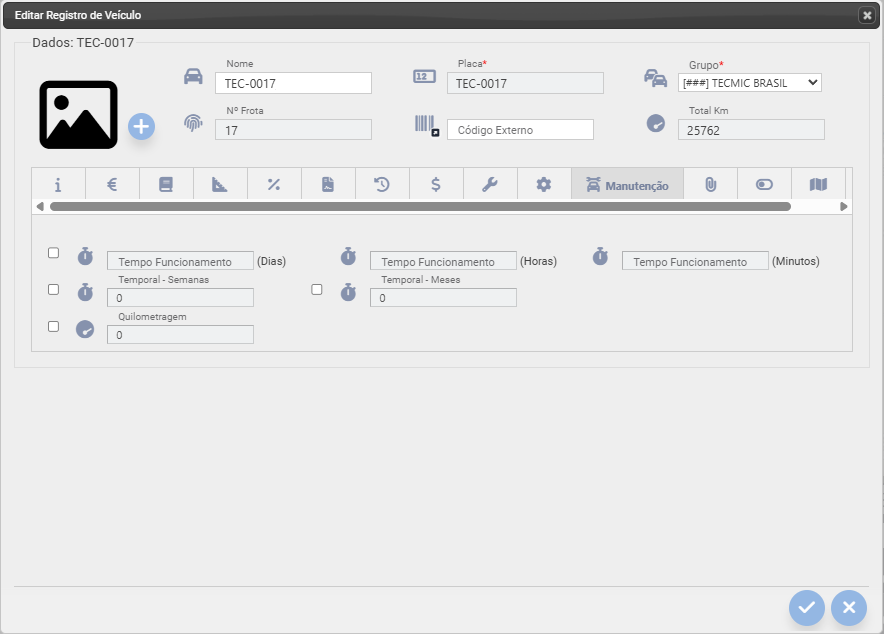Open the info tab icon
884x634 pixels.
(x=58, y=184)
